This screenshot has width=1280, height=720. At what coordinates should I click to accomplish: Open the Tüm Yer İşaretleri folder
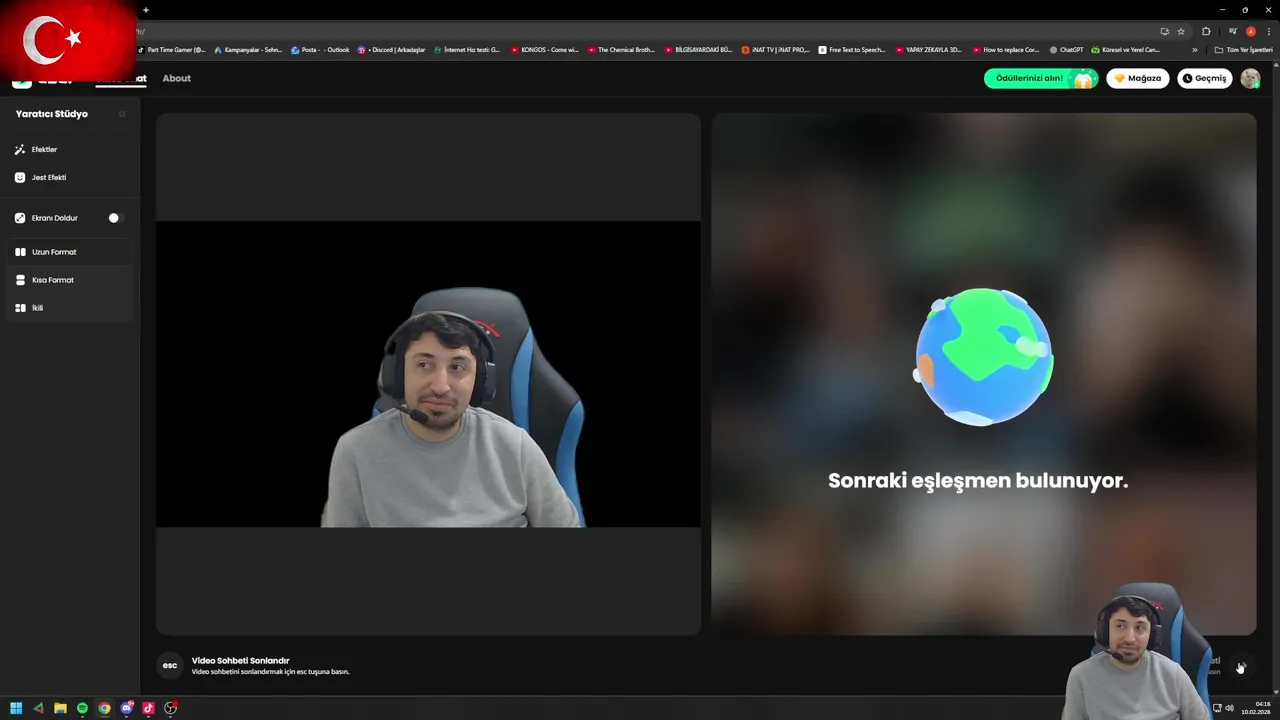pyautogui.click(x=1243, y=50)
